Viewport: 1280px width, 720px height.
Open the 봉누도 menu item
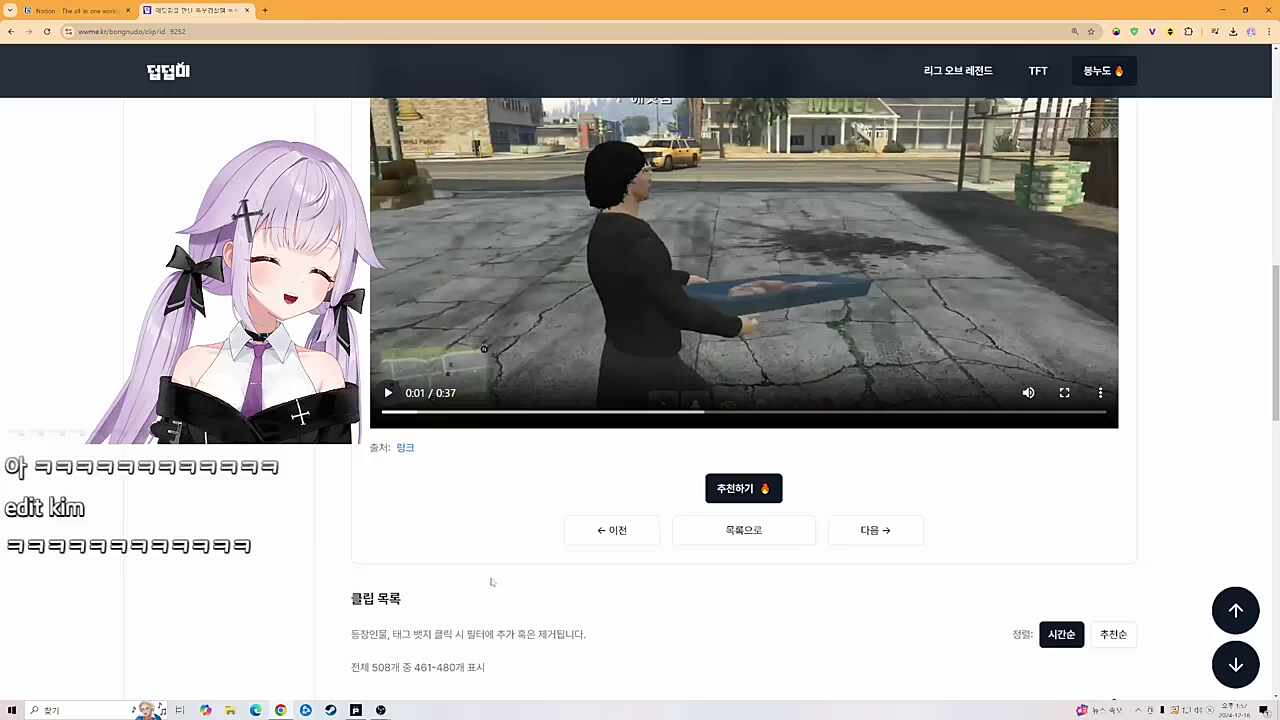tap(1103, 71)
